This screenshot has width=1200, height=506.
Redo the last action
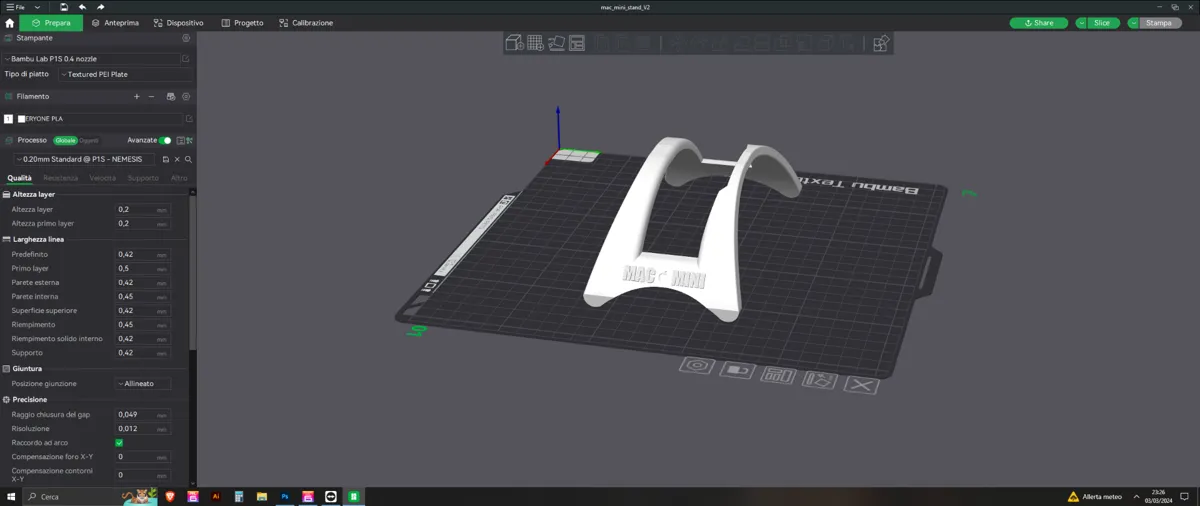tap(100, 7)
